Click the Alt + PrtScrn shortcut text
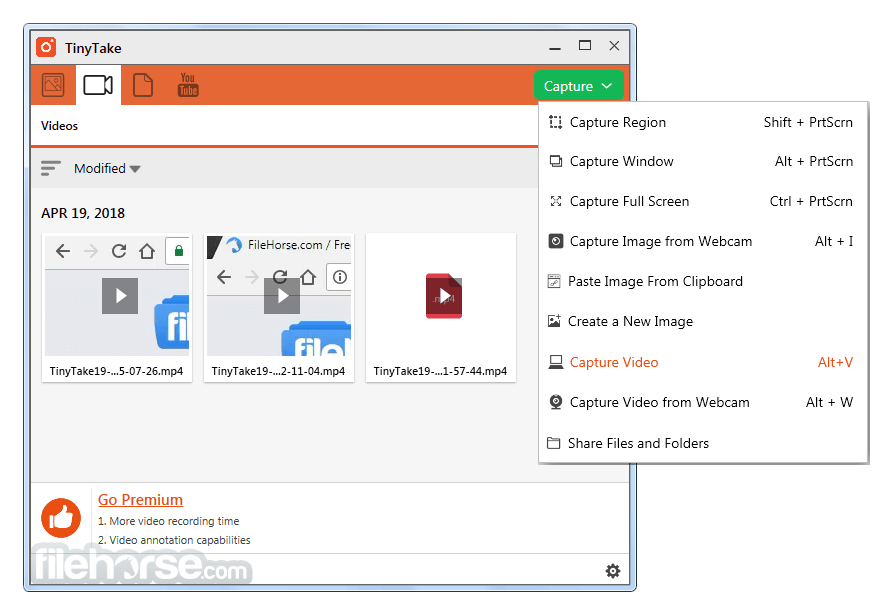This screenshot has height=615, width=888. [813, 161]
